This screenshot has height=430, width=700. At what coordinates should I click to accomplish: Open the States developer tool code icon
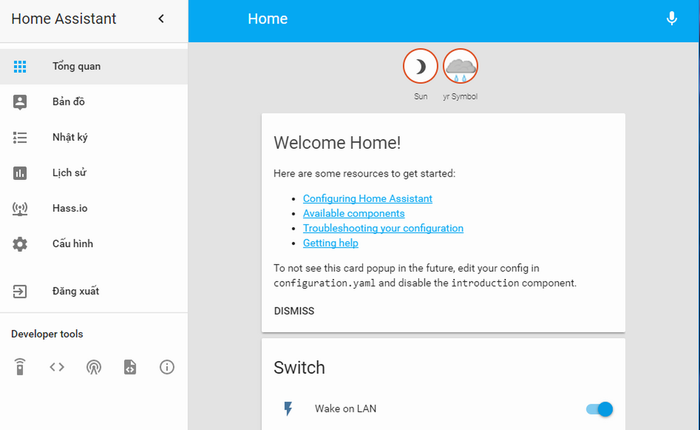pos(57,367)
